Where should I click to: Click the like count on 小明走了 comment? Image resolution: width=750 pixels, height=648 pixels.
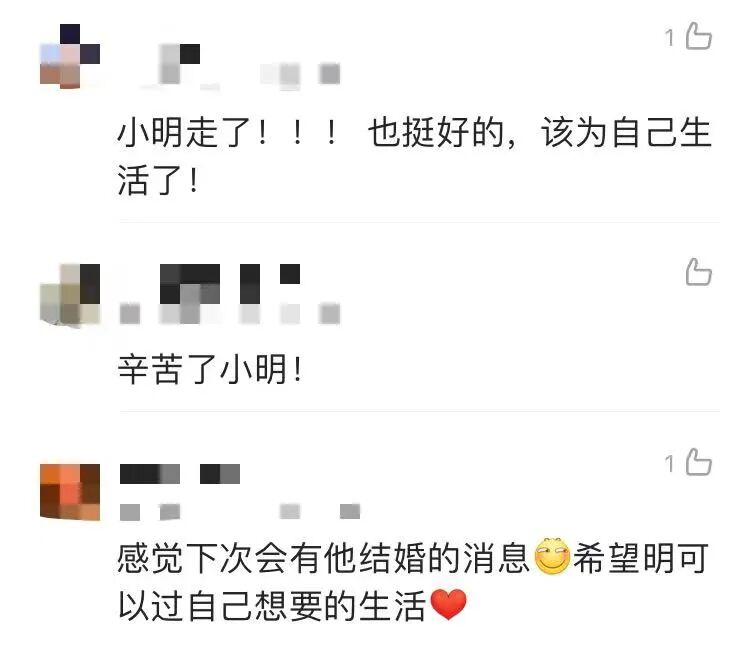[x=669, y=38]
